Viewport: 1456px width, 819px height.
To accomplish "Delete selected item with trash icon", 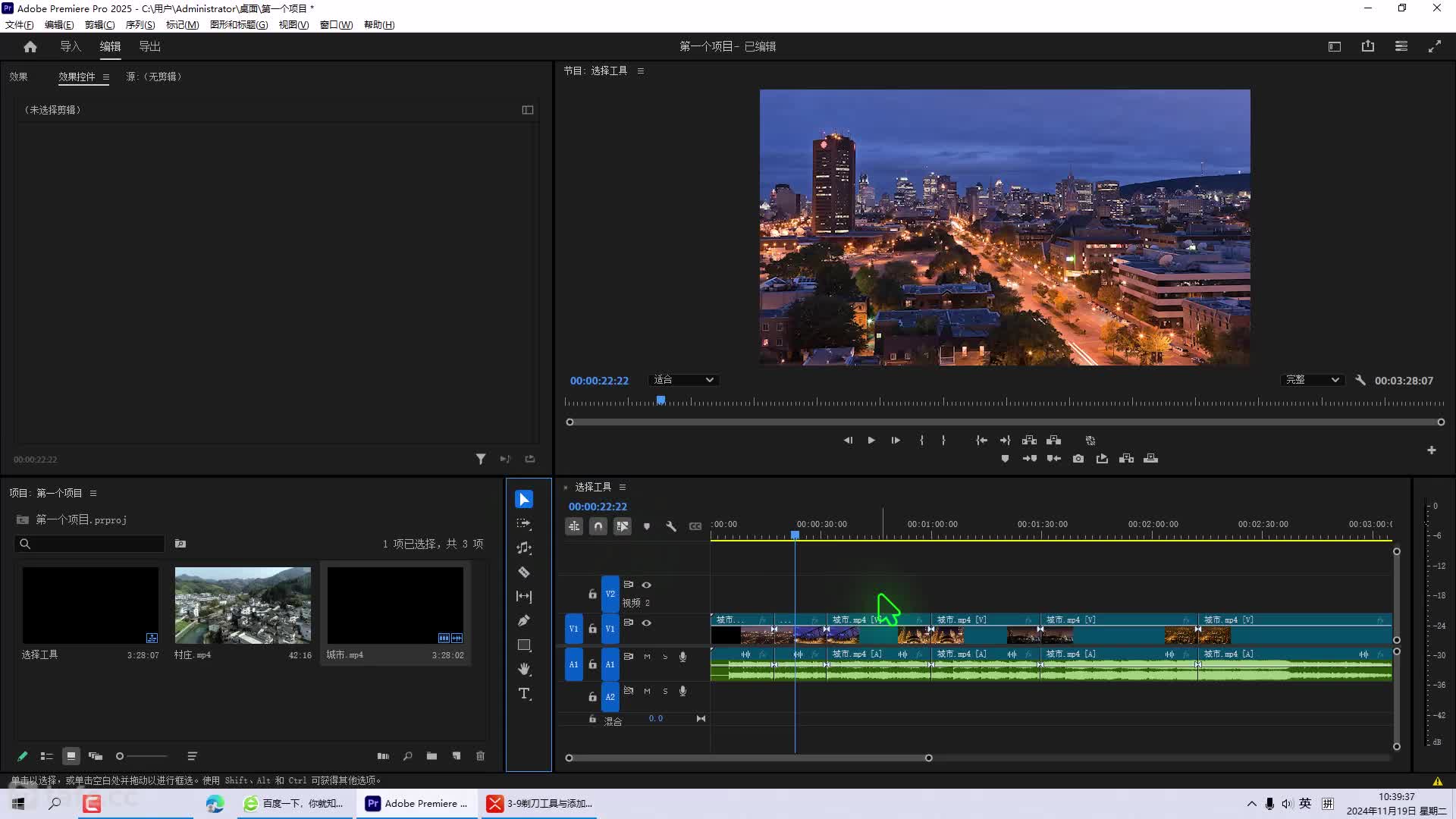I will click(x=480, y=756).
